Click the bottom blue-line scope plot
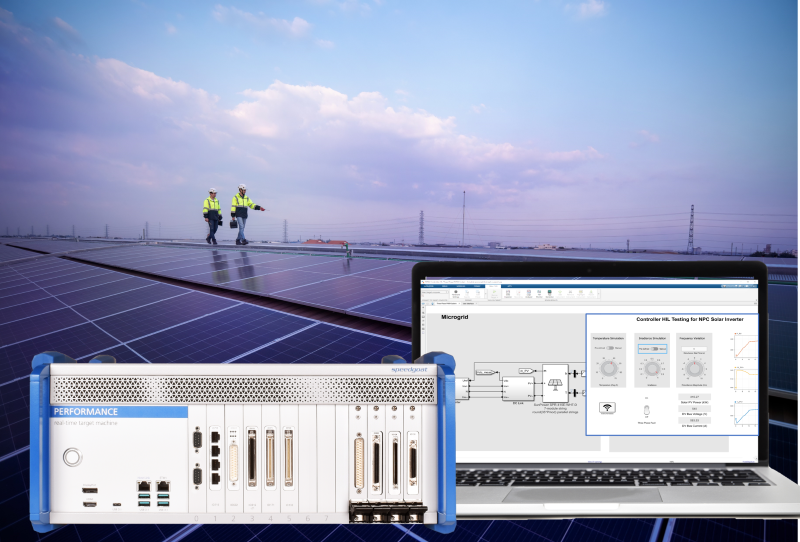This screenshot has height=542, width=800. click(746, 414)
